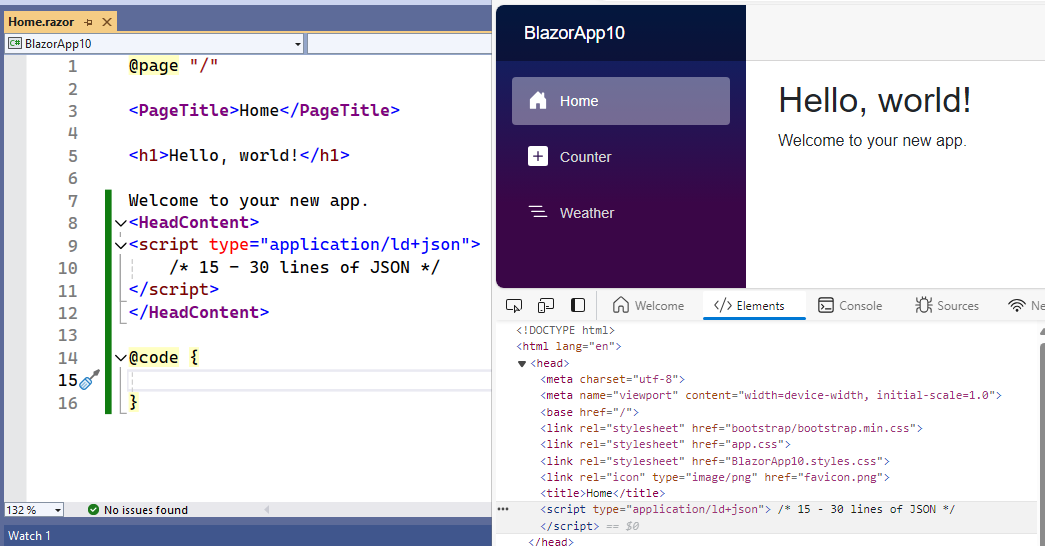Open the three-dot menu beside the script node
Screen dimensions: 1045x546
[503, 509]
